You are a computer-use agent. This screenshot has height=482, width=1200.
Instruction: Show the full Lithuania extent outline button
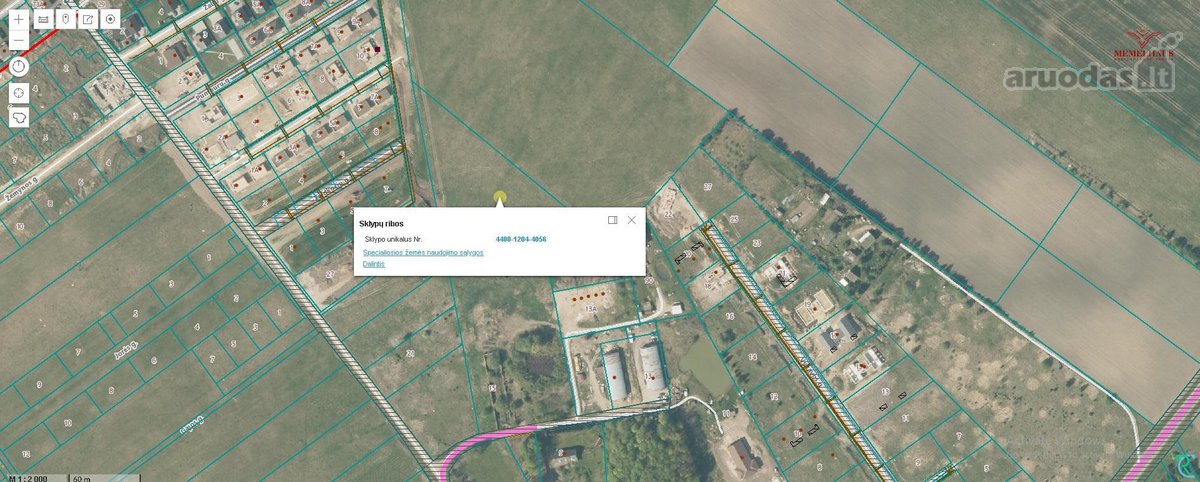19,117
